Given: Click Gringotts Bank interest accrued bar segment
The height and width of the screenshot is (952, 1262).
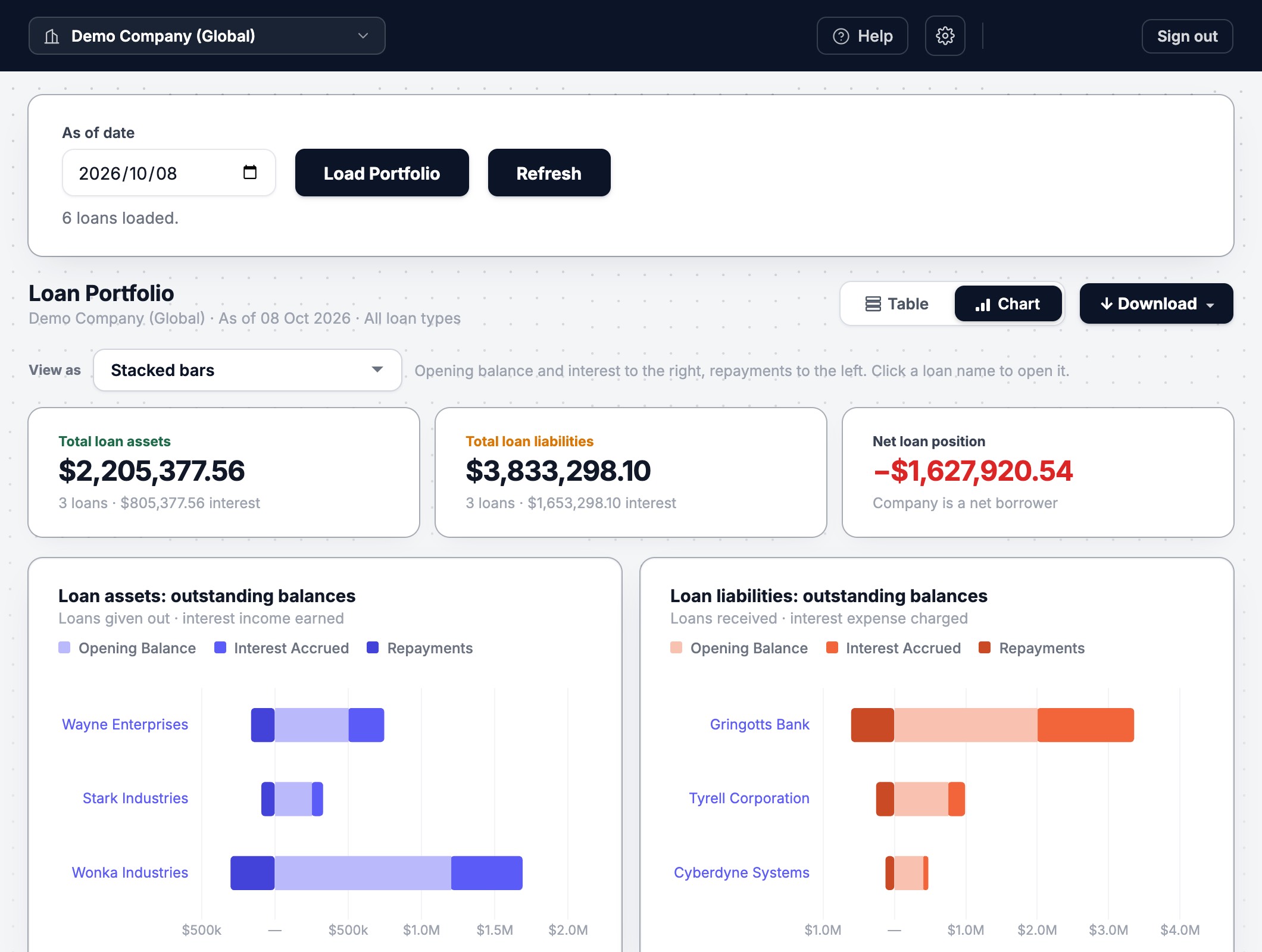Looking at the screenshot, I should click(1085, 725).
